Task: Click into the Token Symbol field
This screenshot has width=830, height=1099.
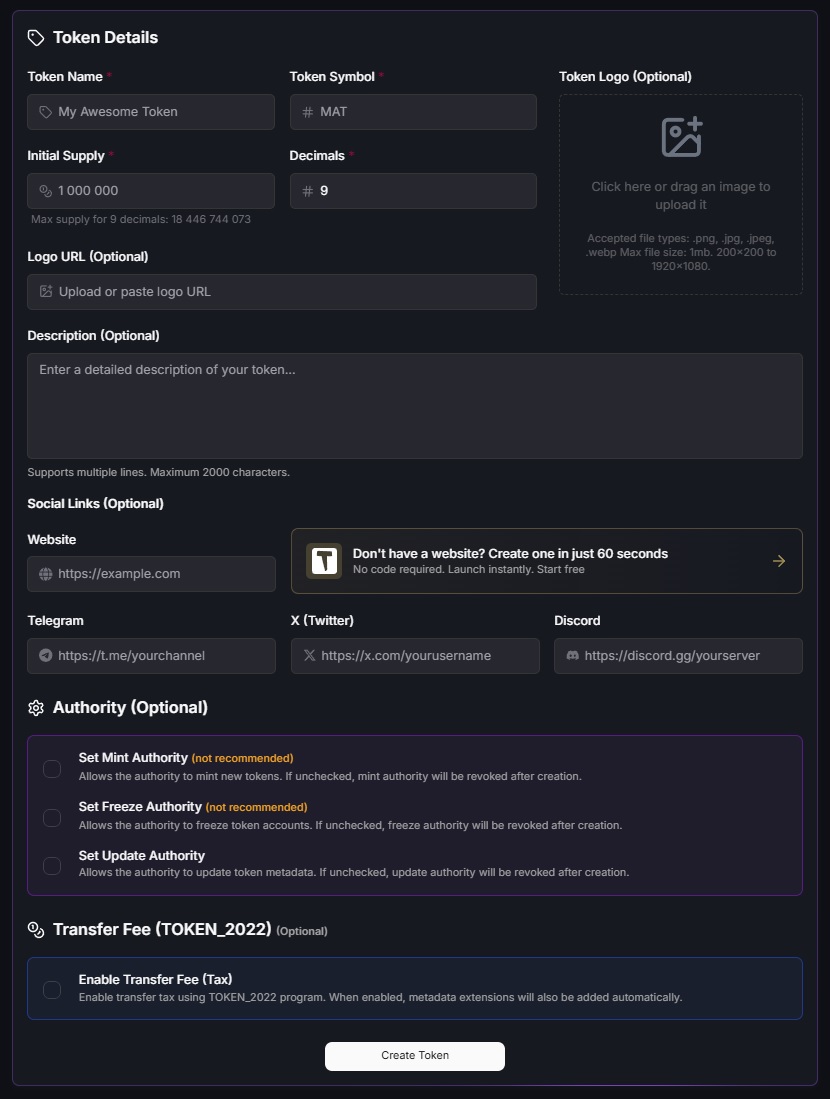Action: click(420, 112)
